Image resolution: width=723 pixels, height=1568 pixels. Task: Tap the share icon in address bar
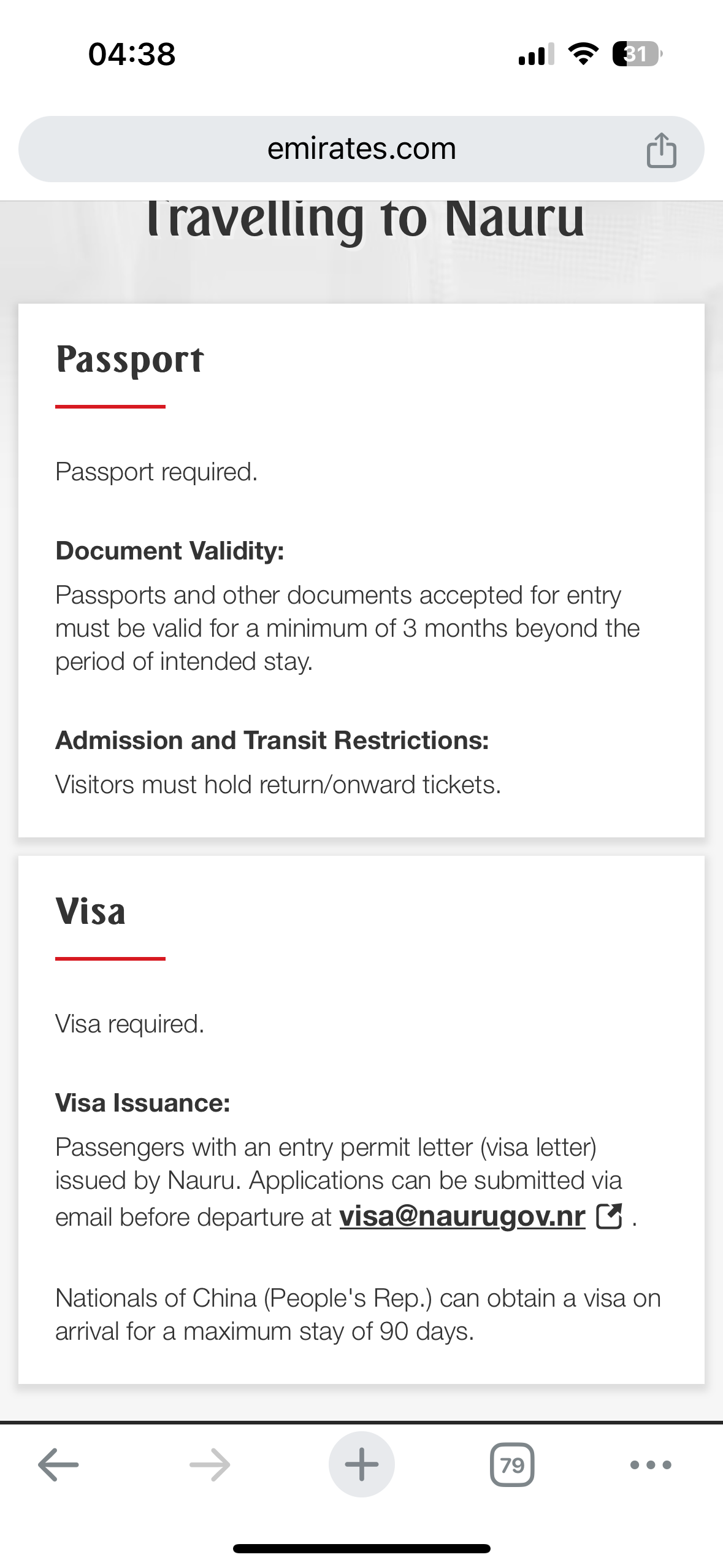point(661,150)
